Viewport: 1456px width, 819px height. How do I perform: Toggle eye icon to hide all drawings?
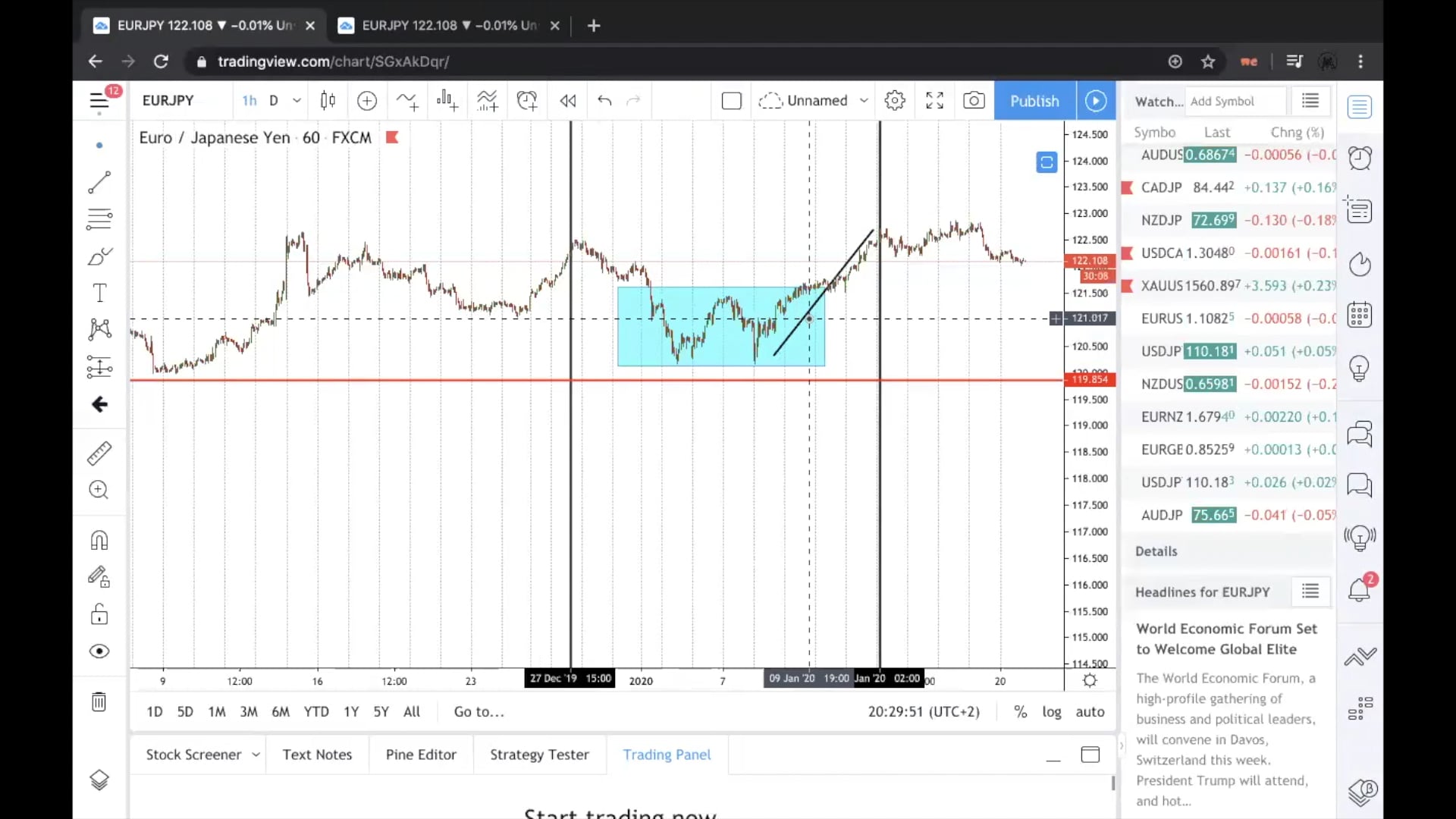click(x=99, y=651)
